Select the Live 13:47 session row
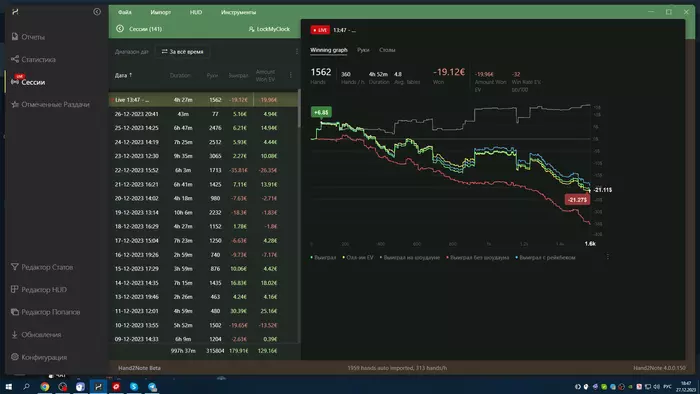 [203, 100]
